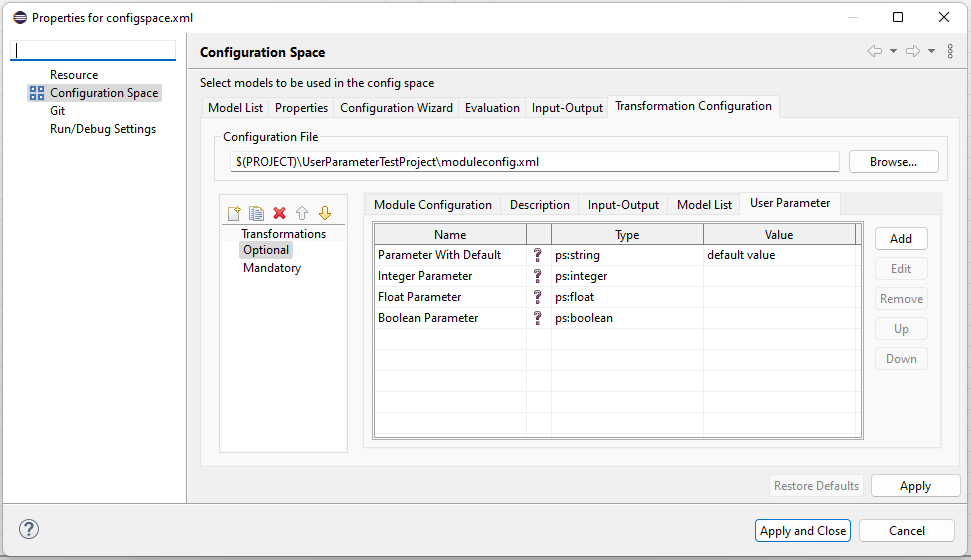Click the new transformation icon
971x560 pixels.
pos(234,213)
